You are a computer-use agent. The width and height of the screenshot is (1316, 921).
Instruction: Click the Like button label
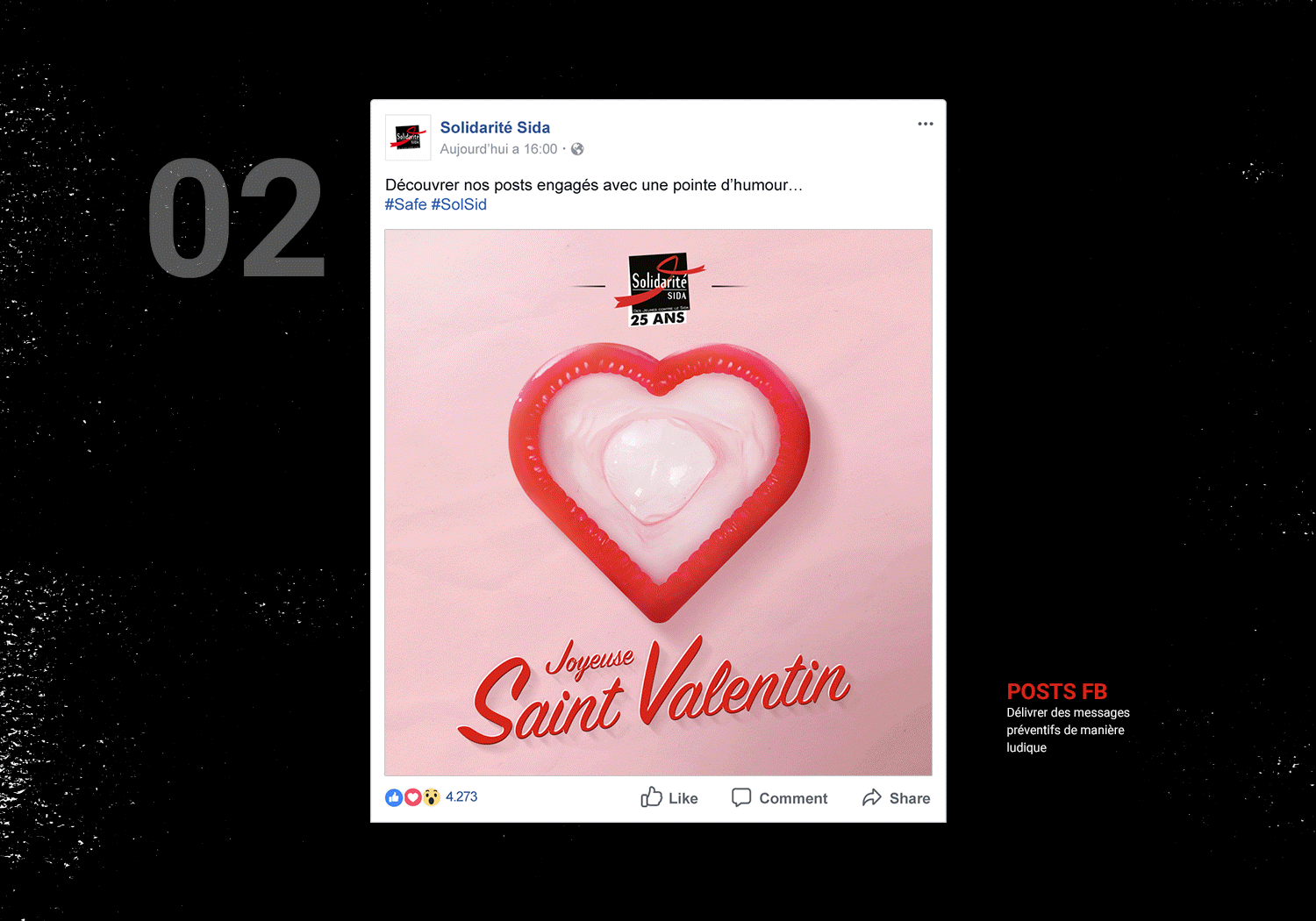pyautogui.click(x=683, y=798)
